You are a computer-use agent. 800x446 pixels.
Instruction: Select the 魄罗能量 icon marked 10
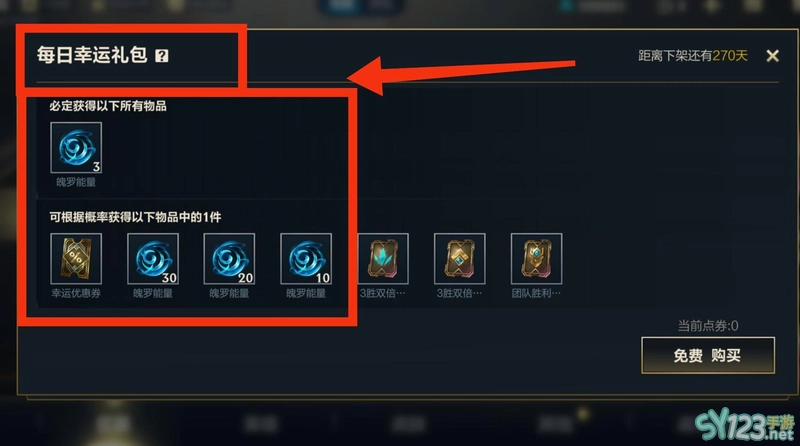[306, 259]
